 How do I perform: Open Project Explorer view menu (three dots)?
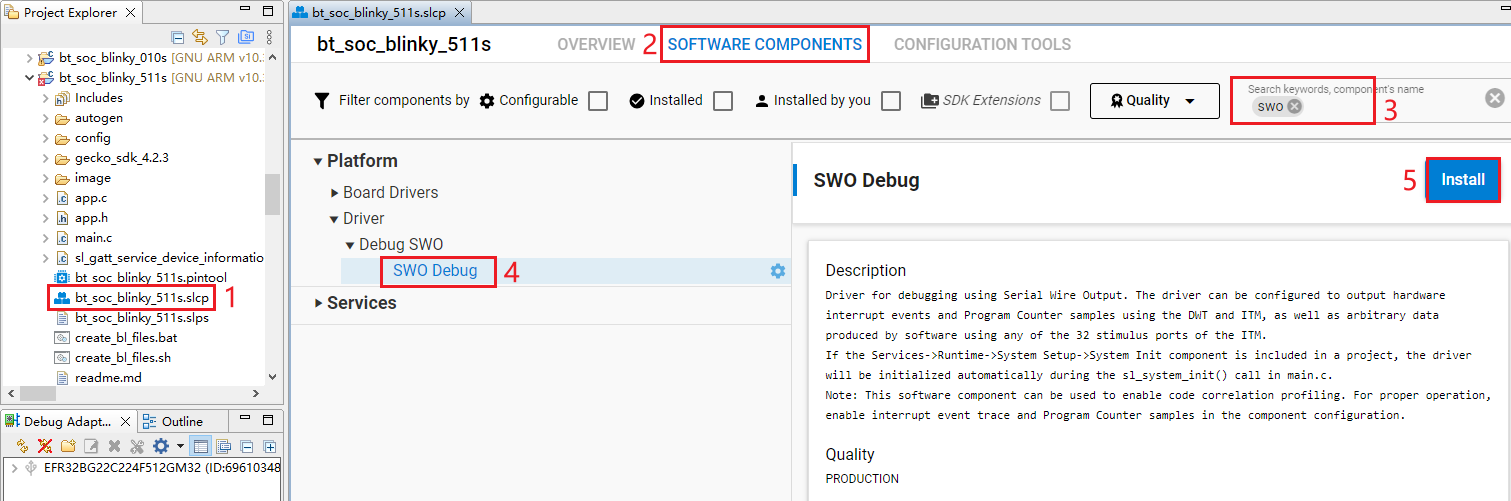pos(269,37)
